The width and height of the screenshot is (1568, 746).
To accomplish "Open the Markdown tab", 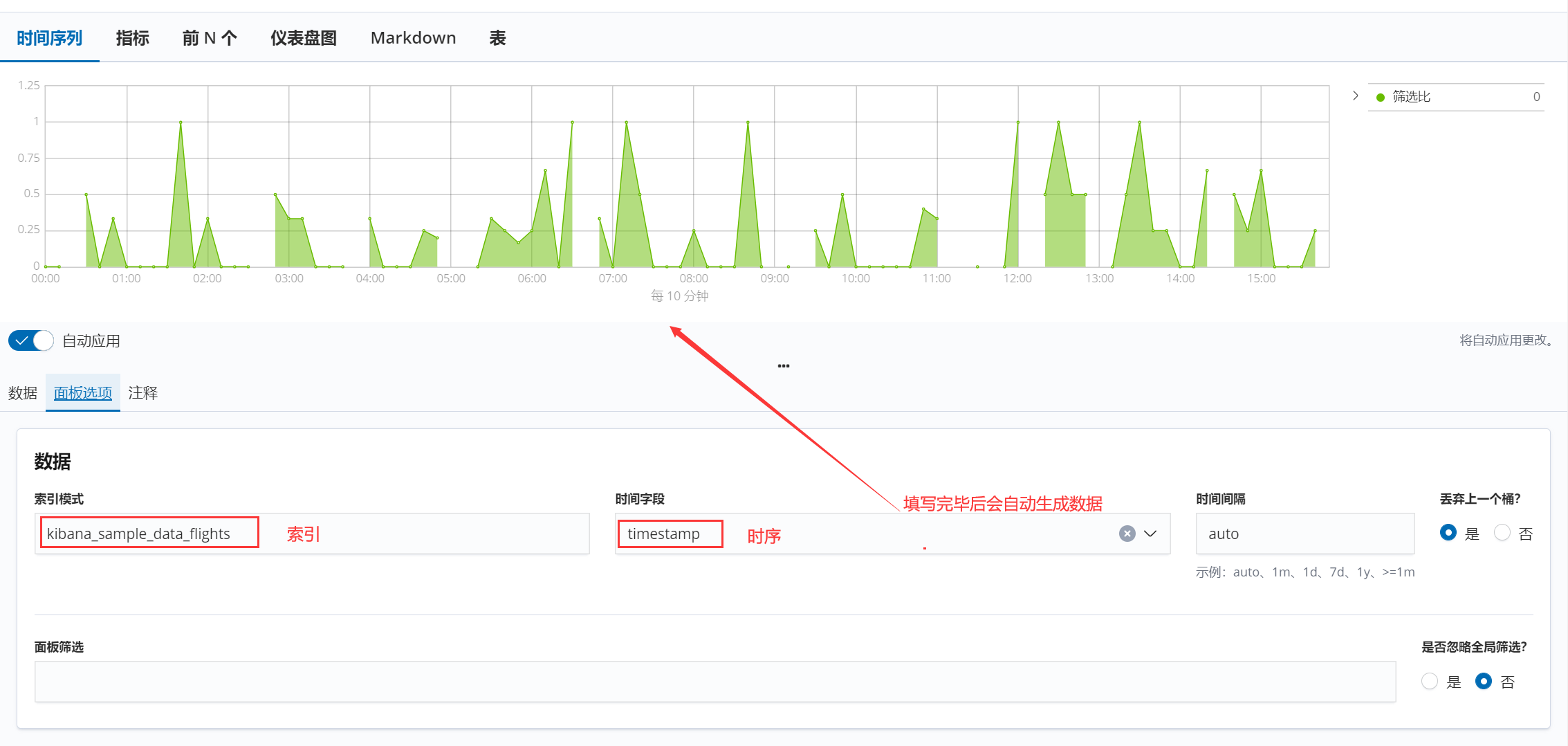I will click(414, 38).
